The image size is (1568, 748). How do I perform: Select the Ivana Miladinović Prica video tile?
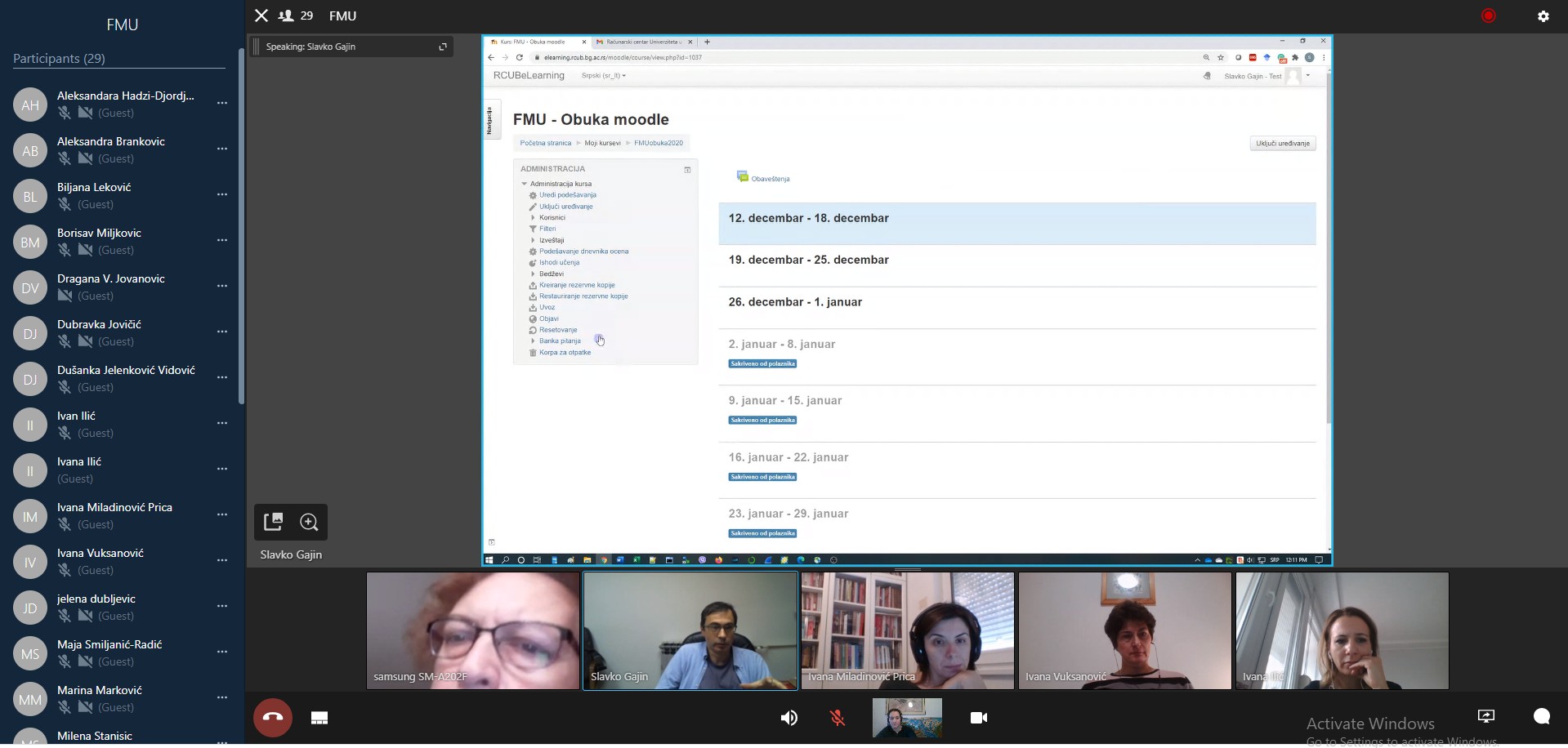908,630
